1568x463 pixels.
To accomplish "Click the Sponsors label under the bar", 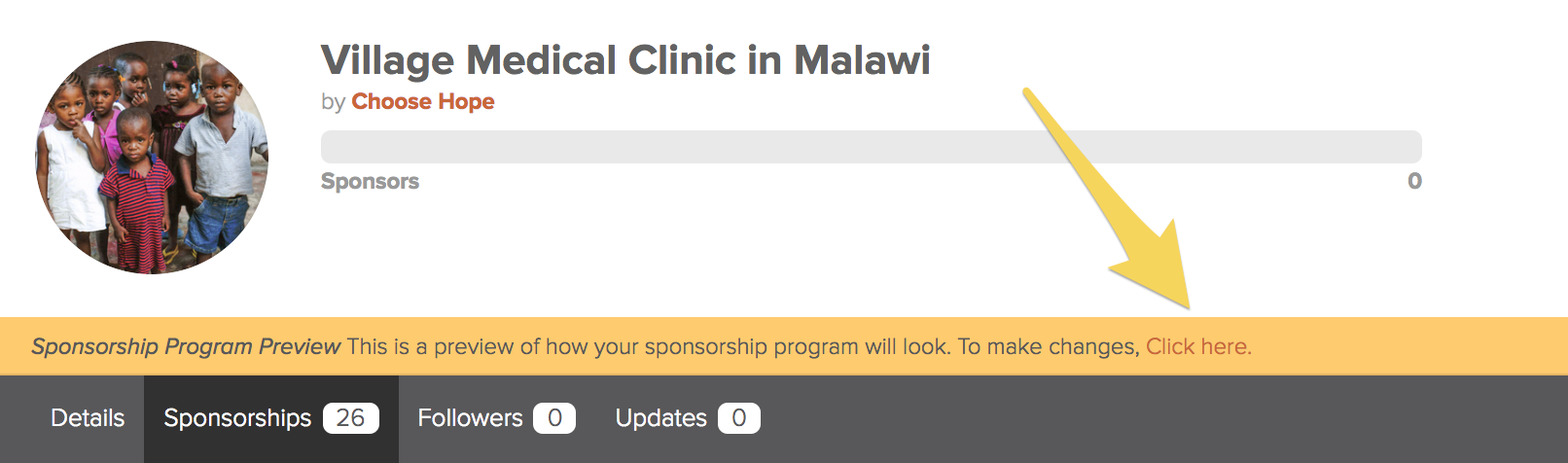I will pyautogui.click(x=370, y=181).
